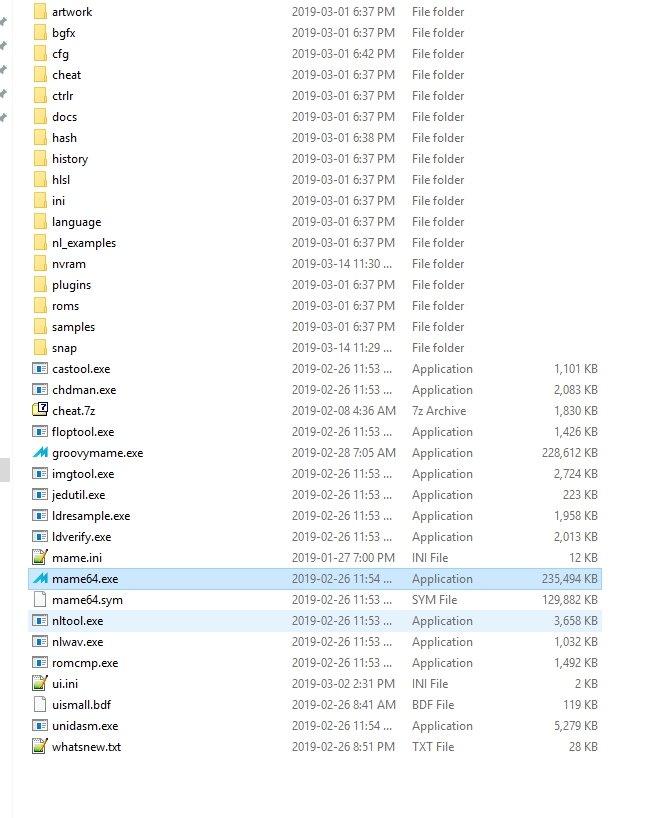This screenshot has width=651, height=818.
Task: Click the 3,658 KB size value
Action: pos(576,621)
